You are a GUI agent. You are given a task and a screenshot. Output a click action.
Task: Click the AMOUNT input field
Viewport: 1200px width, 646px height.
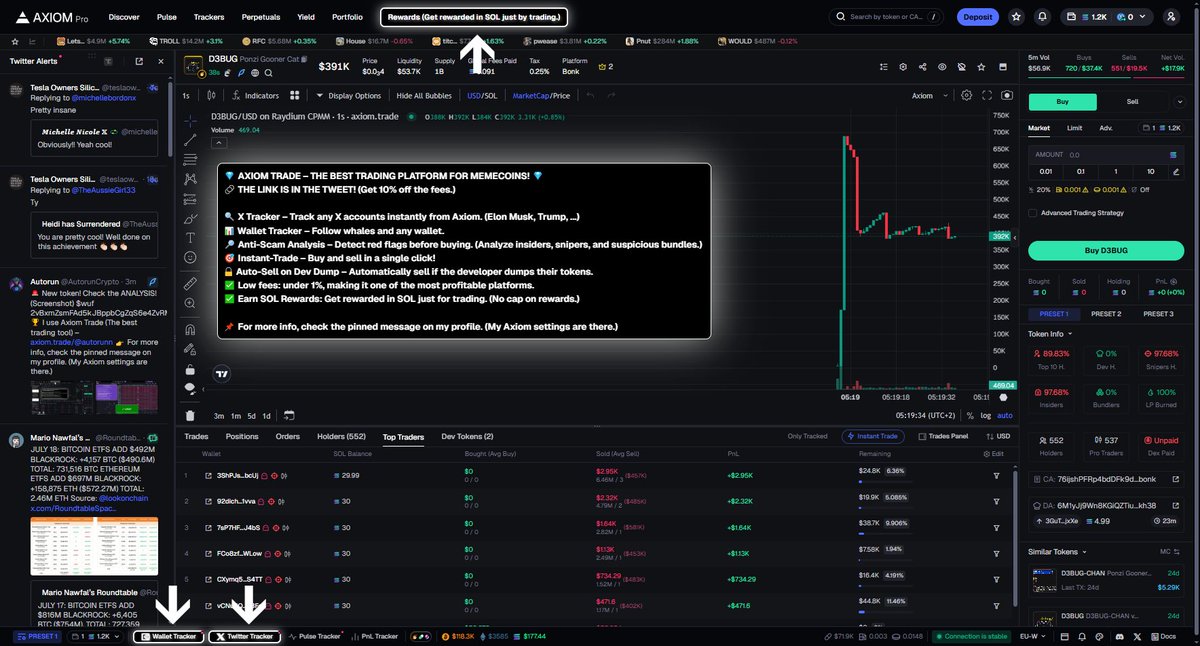coord(1105,155)
